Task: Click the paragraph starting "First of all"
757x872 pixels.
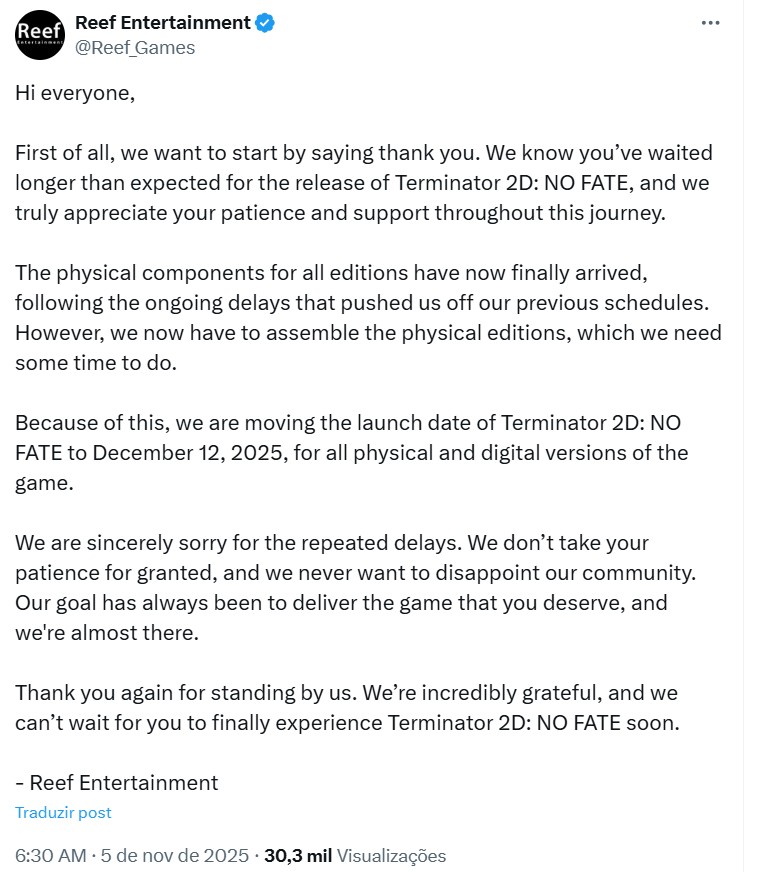Action: coord(365,183)
